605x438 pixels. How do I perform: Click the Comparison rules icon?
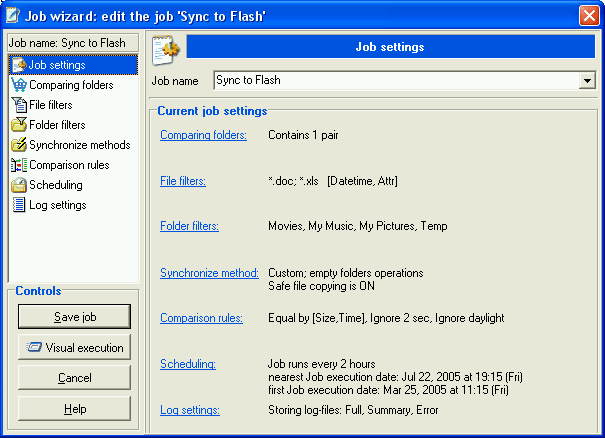click(x=19, y=165)
